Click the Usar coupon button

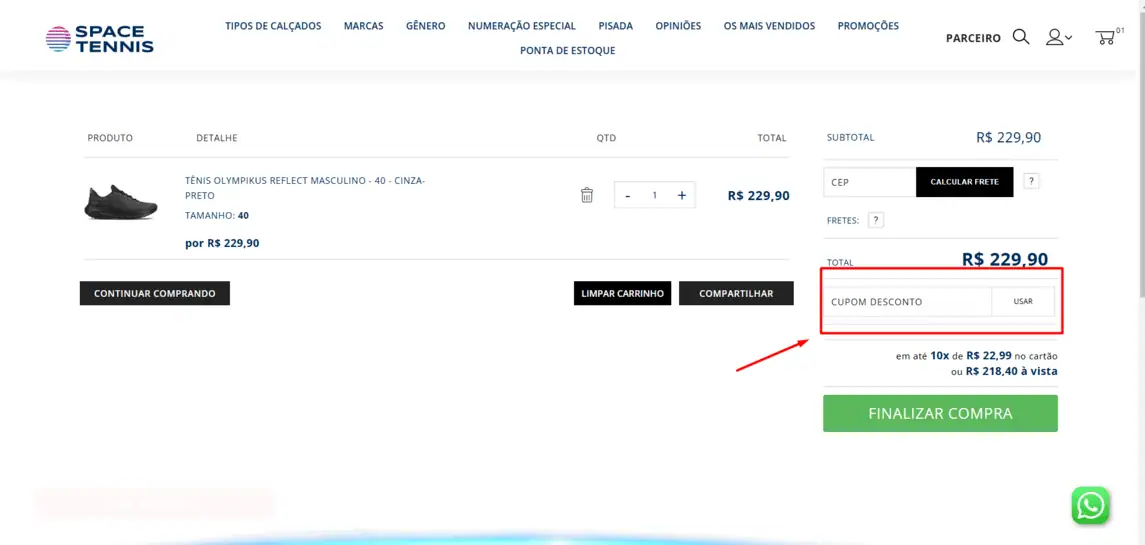pyautogui.click(x=1023, y=301)
